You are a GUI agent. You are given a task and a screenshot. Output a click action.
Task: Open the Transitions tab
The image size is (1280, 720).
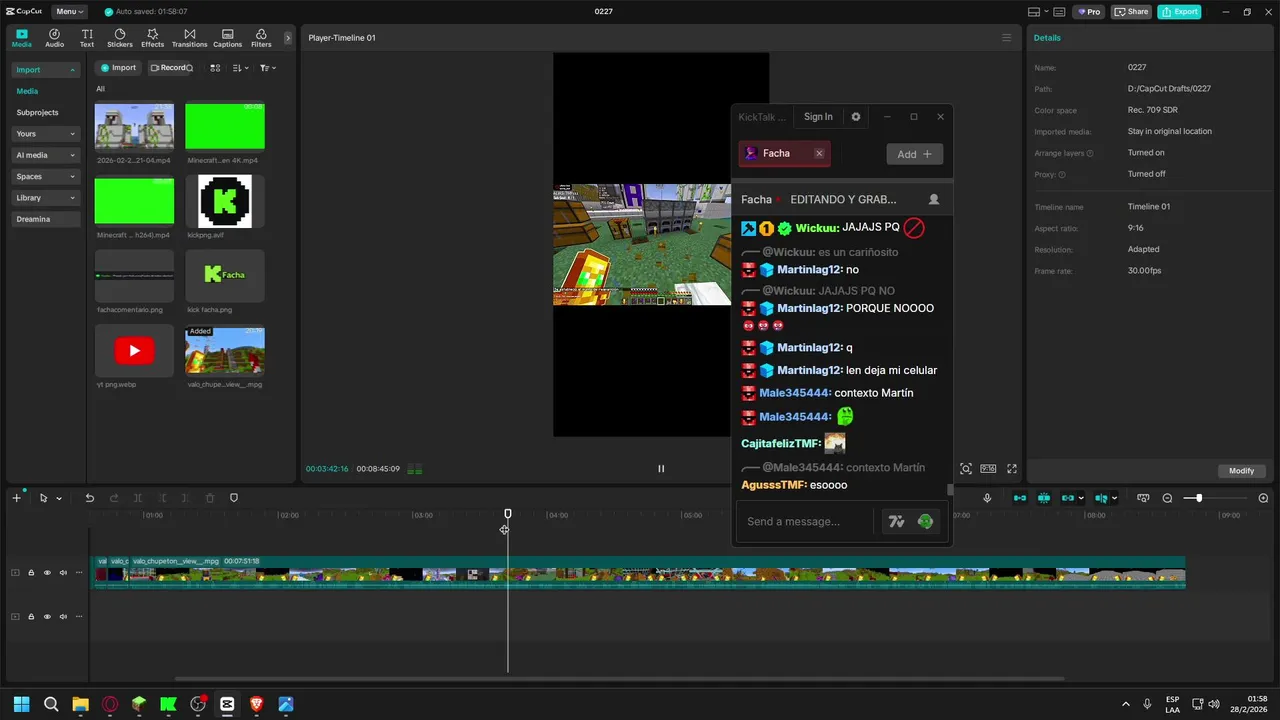pyautogui.click(x=189, y=38)
